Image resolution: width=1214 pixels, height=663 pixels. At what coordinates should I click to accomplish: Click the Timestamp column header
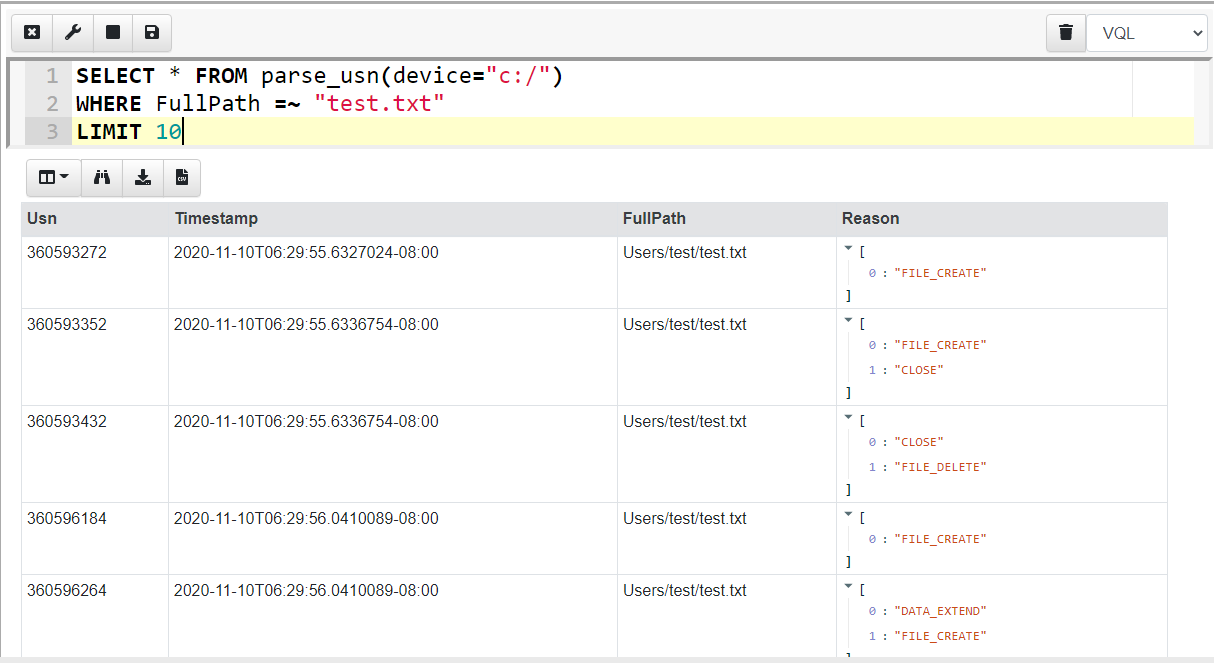click(216, 219)
